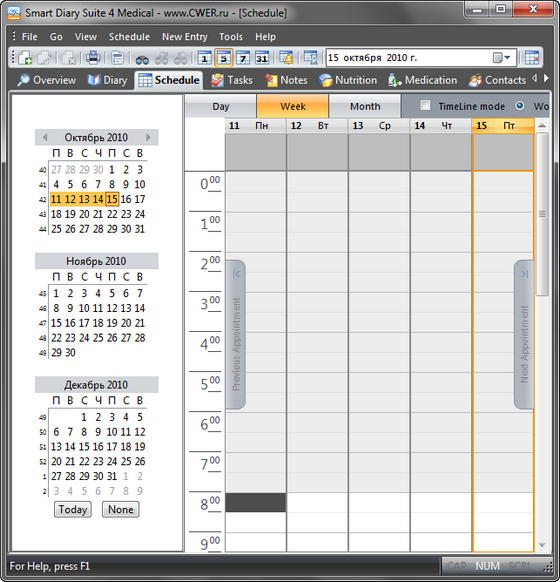The image size is (560, 582).
Task: Select the 7-day week view icon
Action: pos(243,58)
